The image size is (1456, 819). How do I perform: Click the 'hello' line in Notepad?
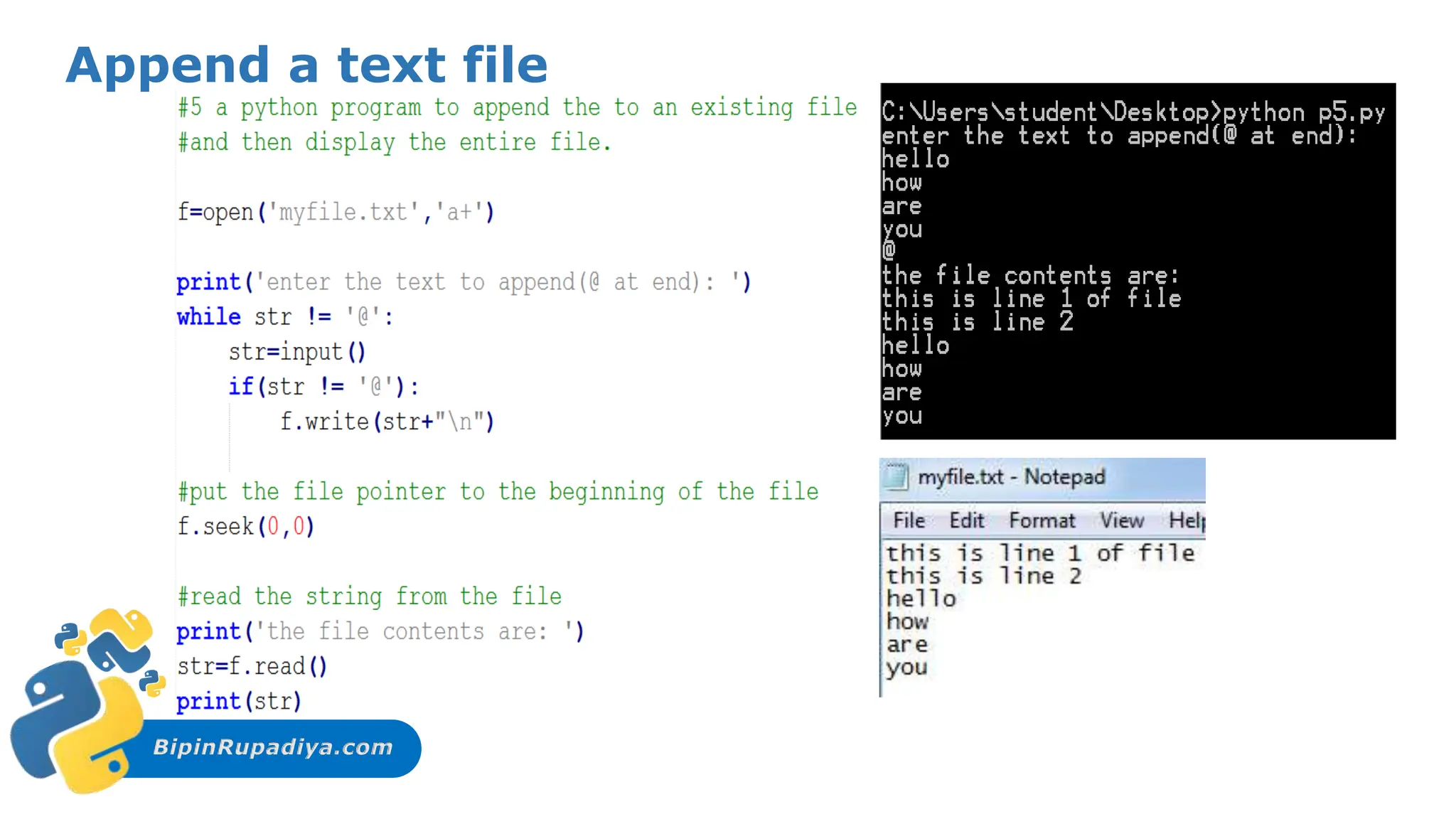(921, 598)
